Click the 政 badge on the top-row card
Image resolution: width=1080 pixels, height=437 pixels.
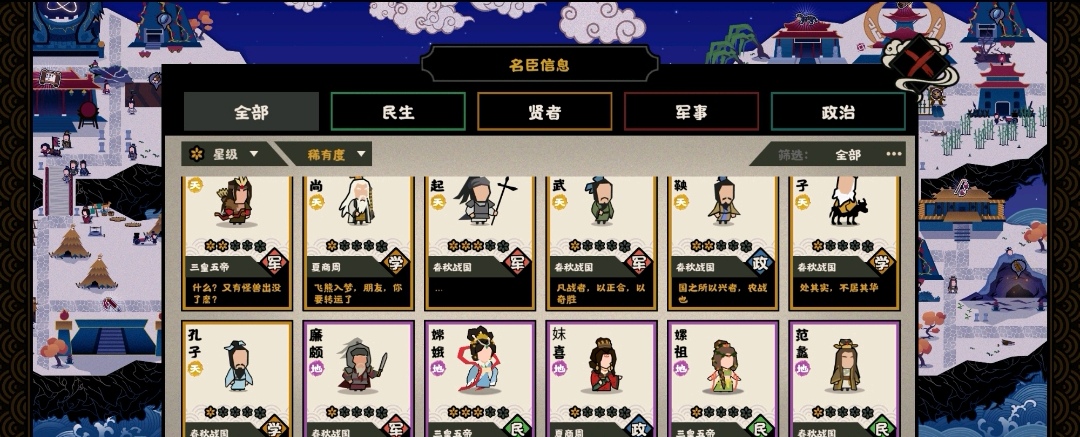pyautogui.click(x=760, y=261)
